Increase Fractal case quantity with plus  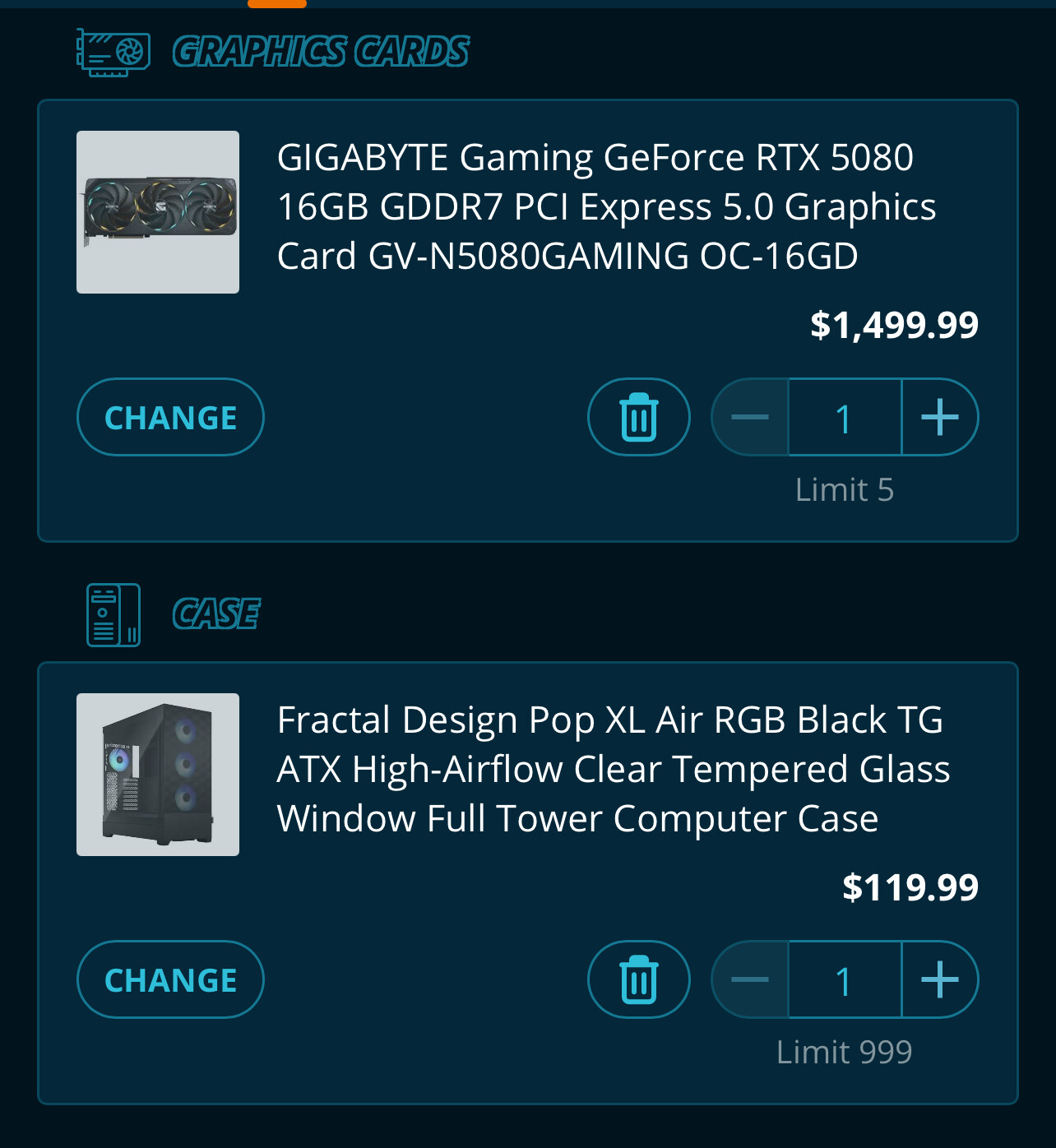pyautogui.click(x=940, y=979)
